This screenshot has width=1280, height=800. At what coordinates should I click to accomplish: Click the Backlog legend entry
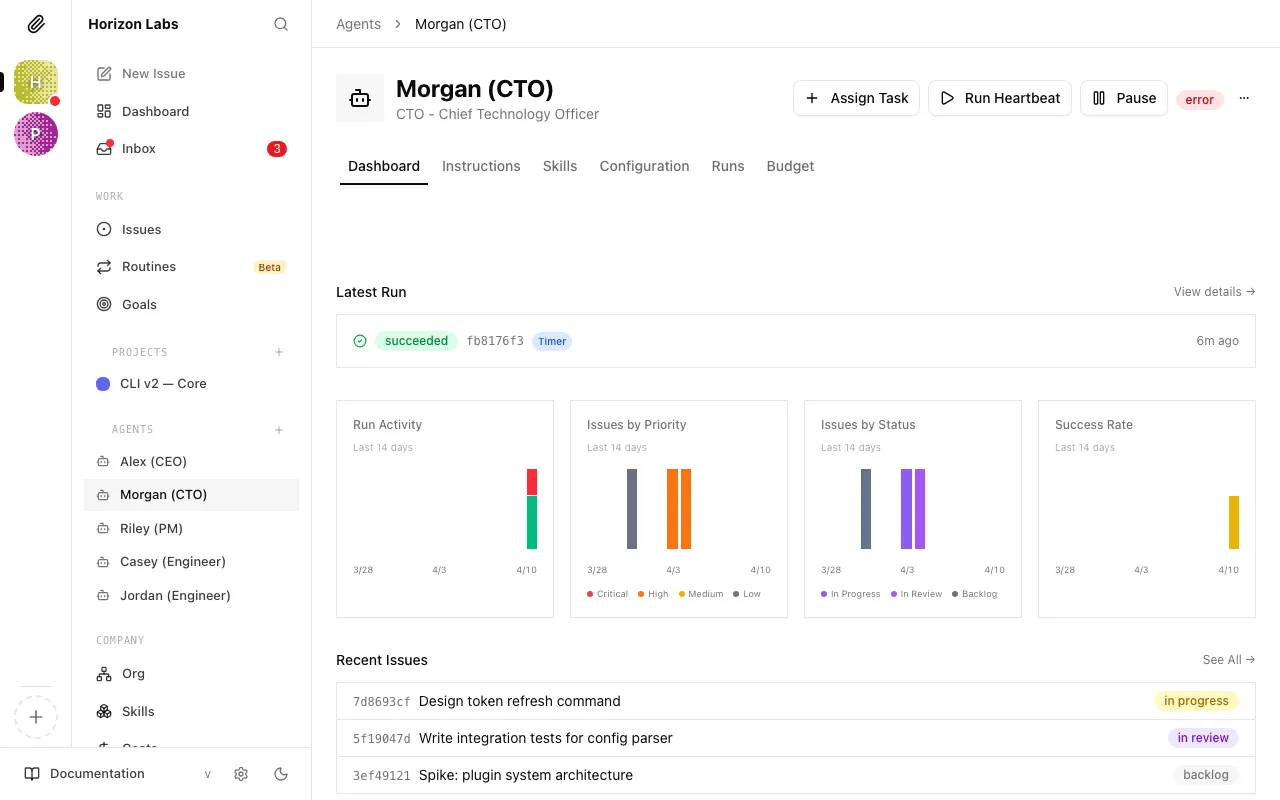click(975, 594)
